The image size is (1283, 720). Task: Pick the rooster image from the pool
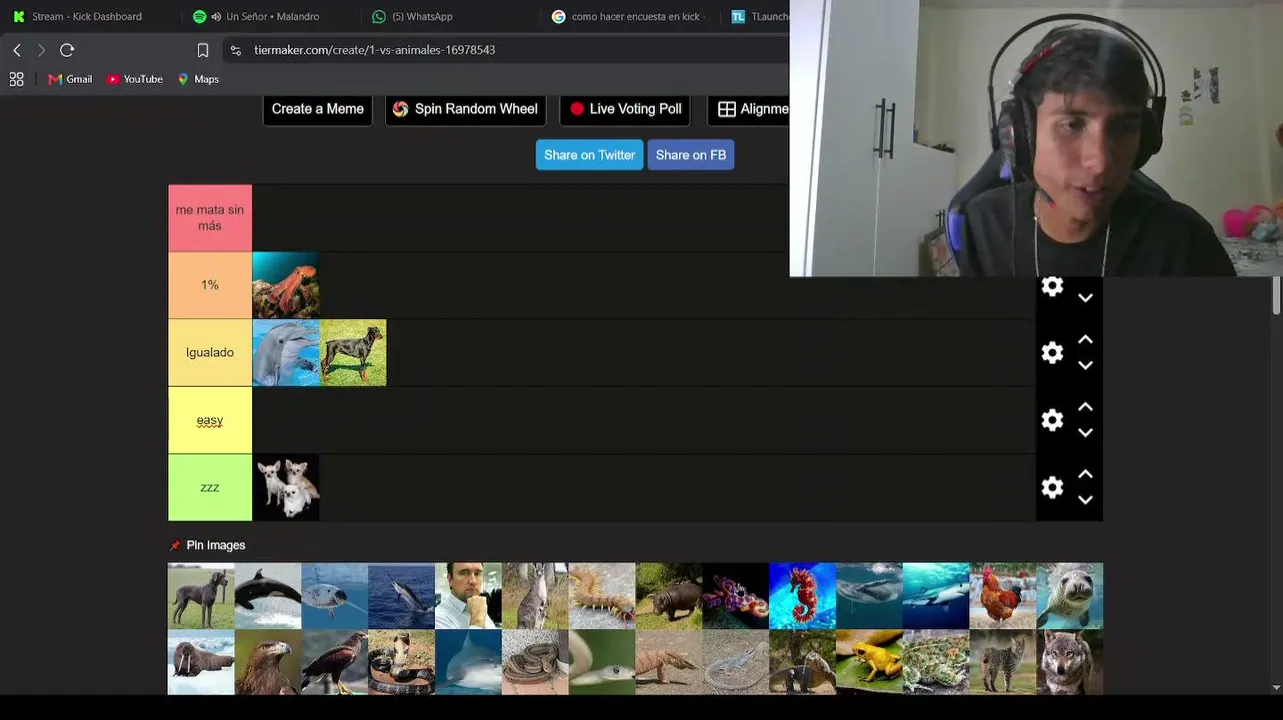(1003, 596)
